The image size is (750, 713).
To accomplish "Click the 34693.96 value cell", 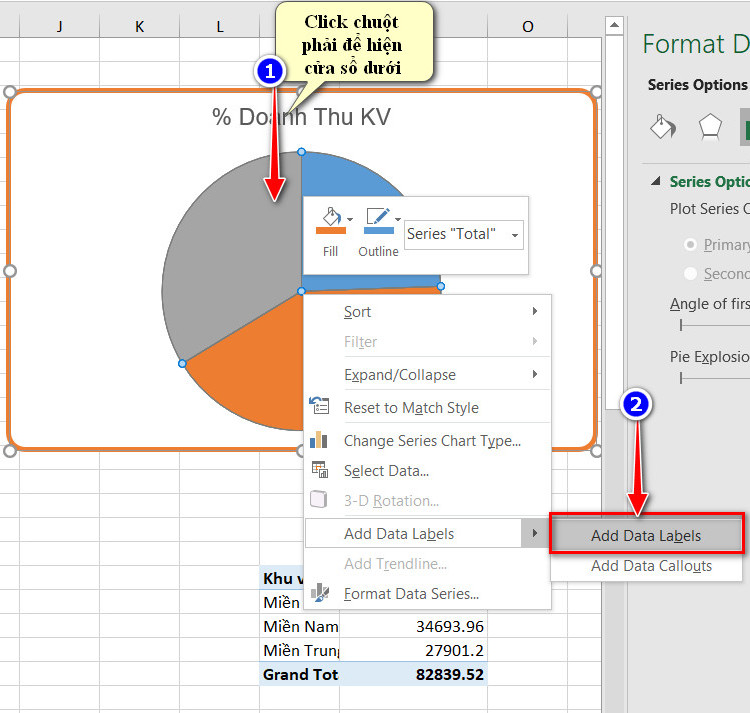I will [413, 626].
